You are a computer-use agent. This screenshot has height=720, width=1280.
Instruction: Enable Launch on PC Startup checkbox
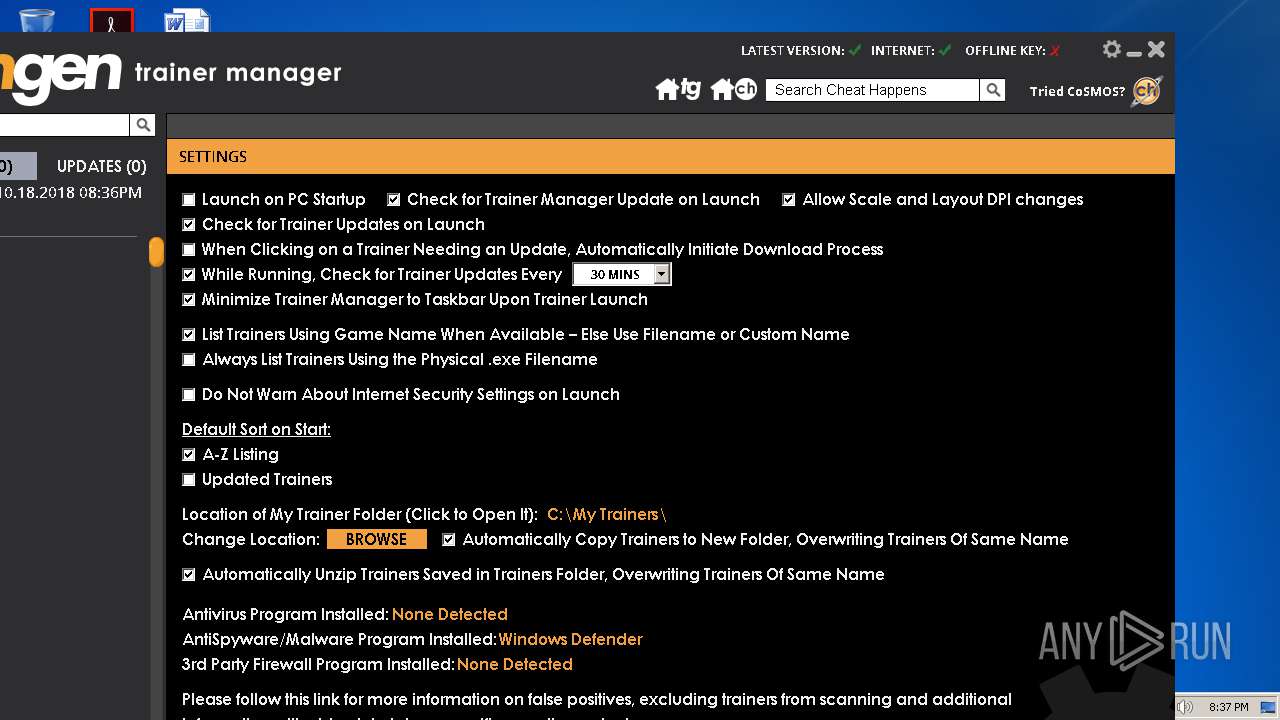189,200
